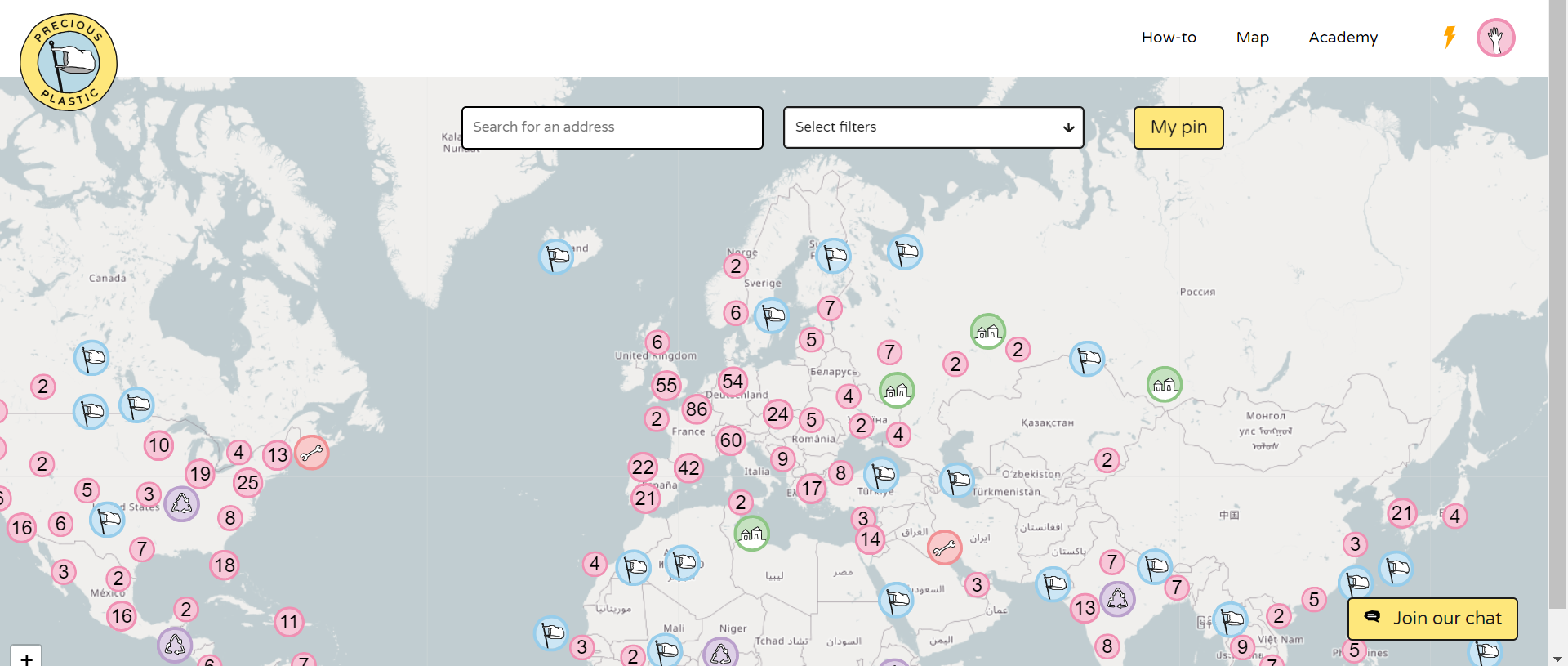Select the flag pin in Turkey
This screenshot has height=666, width=1568.
pos(881,474)
